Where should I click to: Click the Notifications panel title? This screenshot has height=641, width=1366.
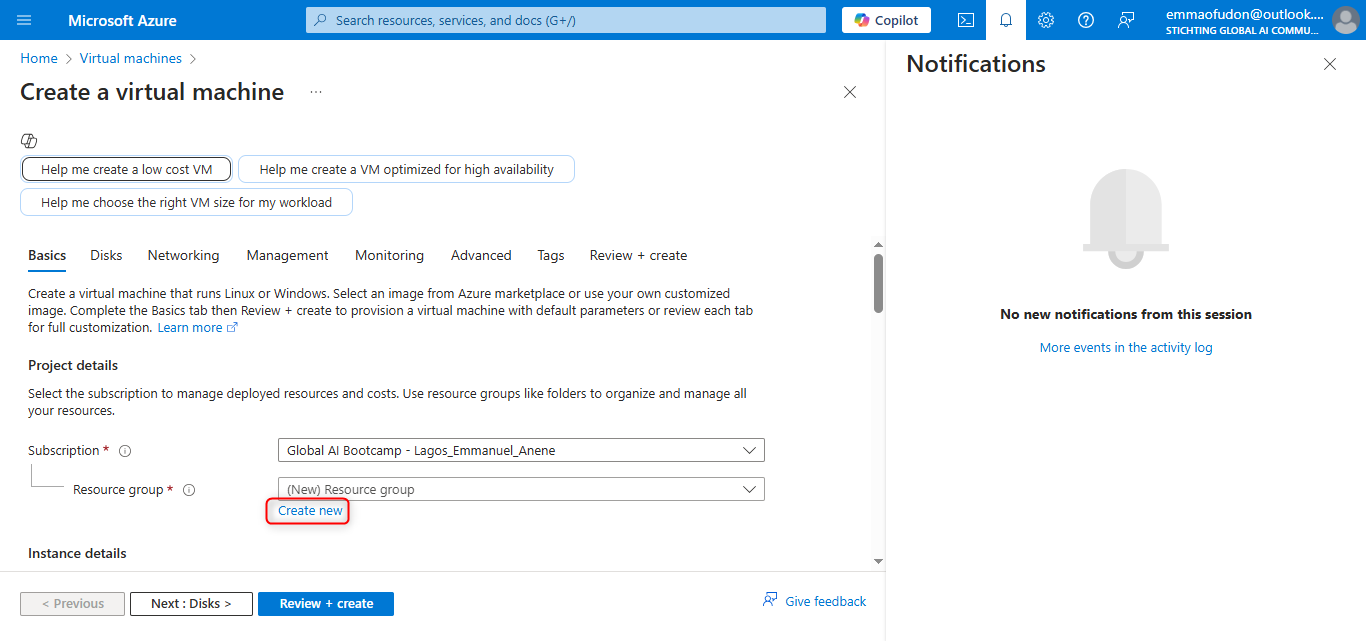(x=976, y=64)
